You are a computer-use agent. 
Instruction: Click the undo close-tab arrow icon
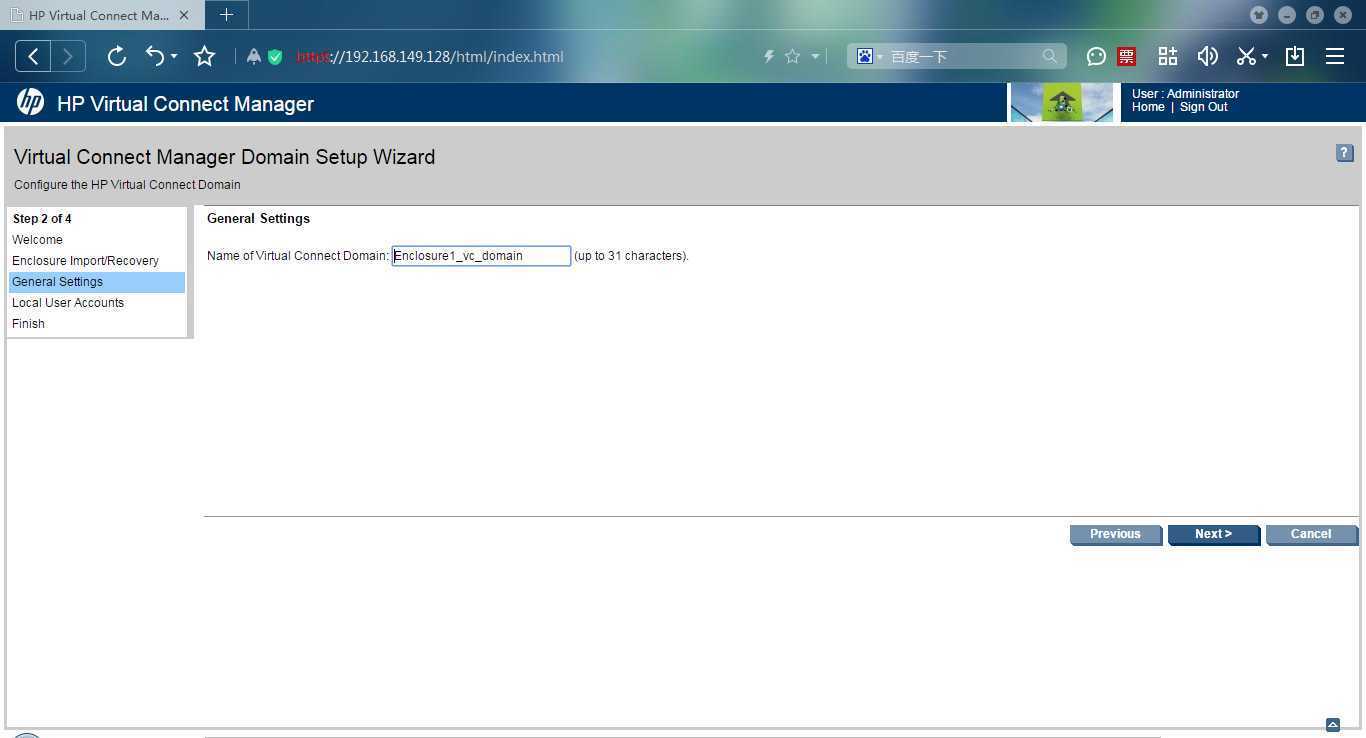(x=154, y=56)
